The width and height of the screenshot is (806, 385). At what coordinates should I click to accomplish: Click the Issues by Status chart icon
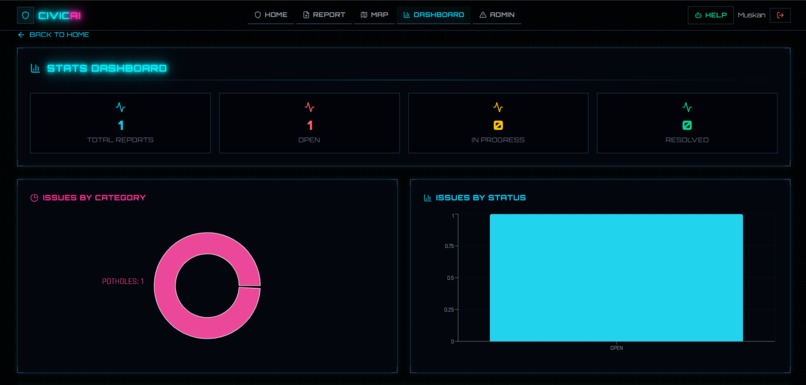427,198
